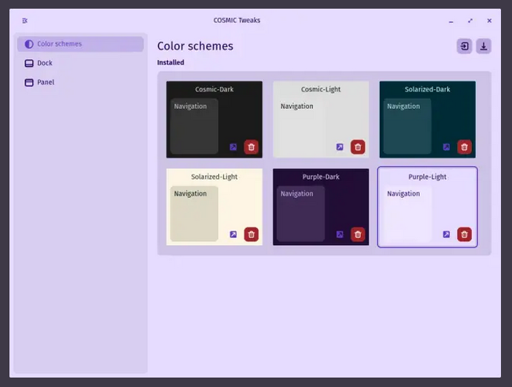Click the download color schemes icon

pos(484,46)
